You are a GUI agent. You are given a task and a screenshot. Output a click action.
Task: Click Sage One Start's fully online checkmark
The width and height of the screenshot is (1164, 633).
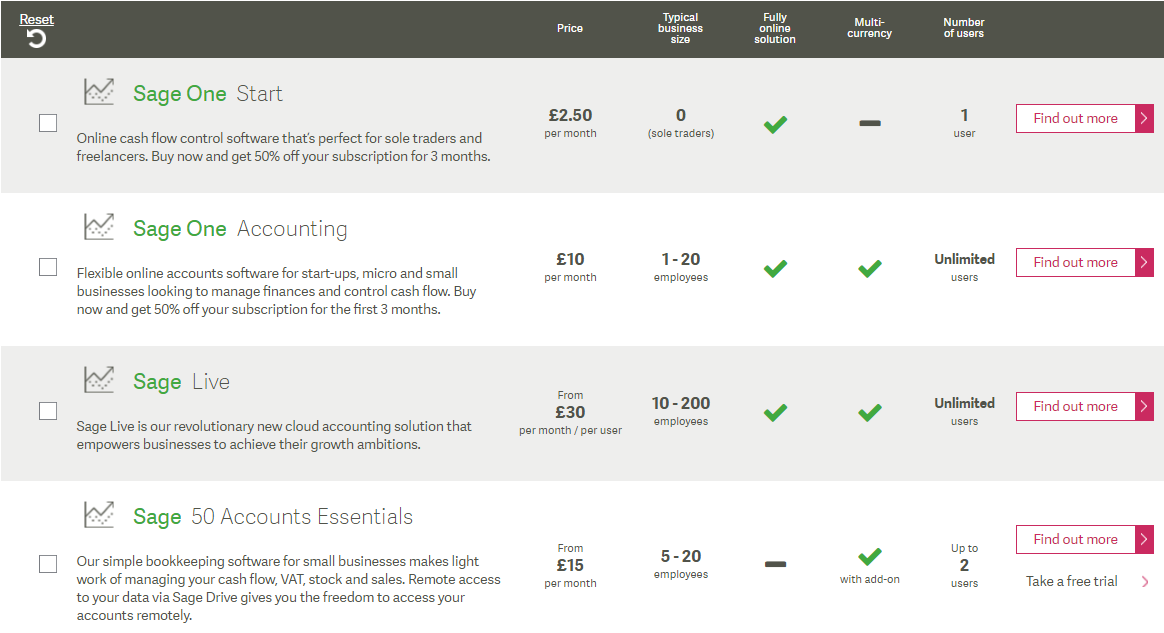[x=775, y=124]
